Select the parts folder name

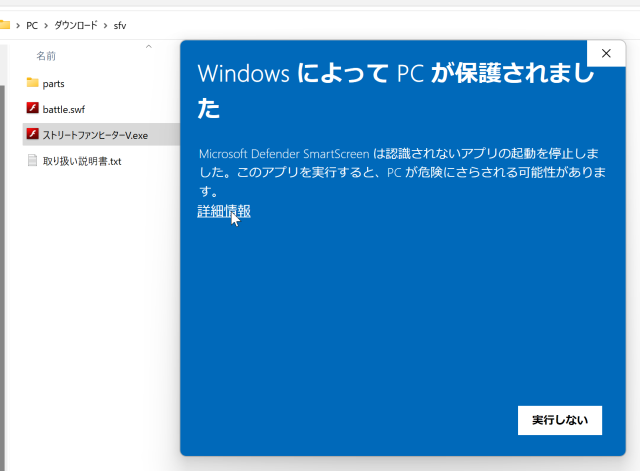53,83
